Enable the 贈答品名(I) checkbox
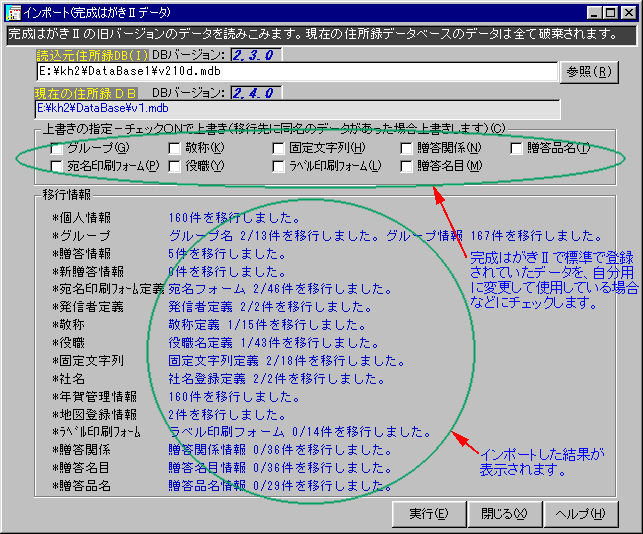The width and height of the screenshot is (643, 534). tap(517, 149)
